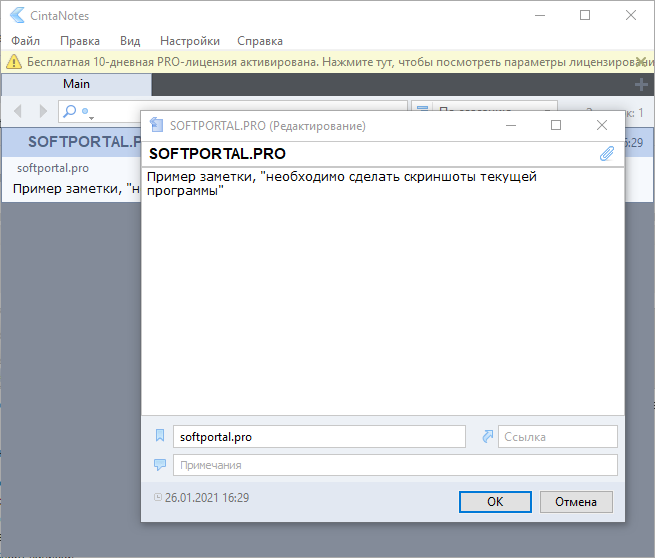Click the yellow warning triangle icon
The width and height of the screenshot is (655, 558).
(x=14, y=62)
